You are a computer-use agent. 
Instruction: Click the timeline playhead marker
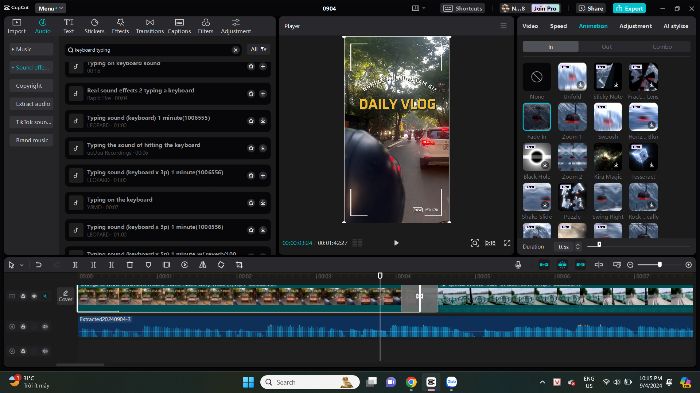coord(380,276)
